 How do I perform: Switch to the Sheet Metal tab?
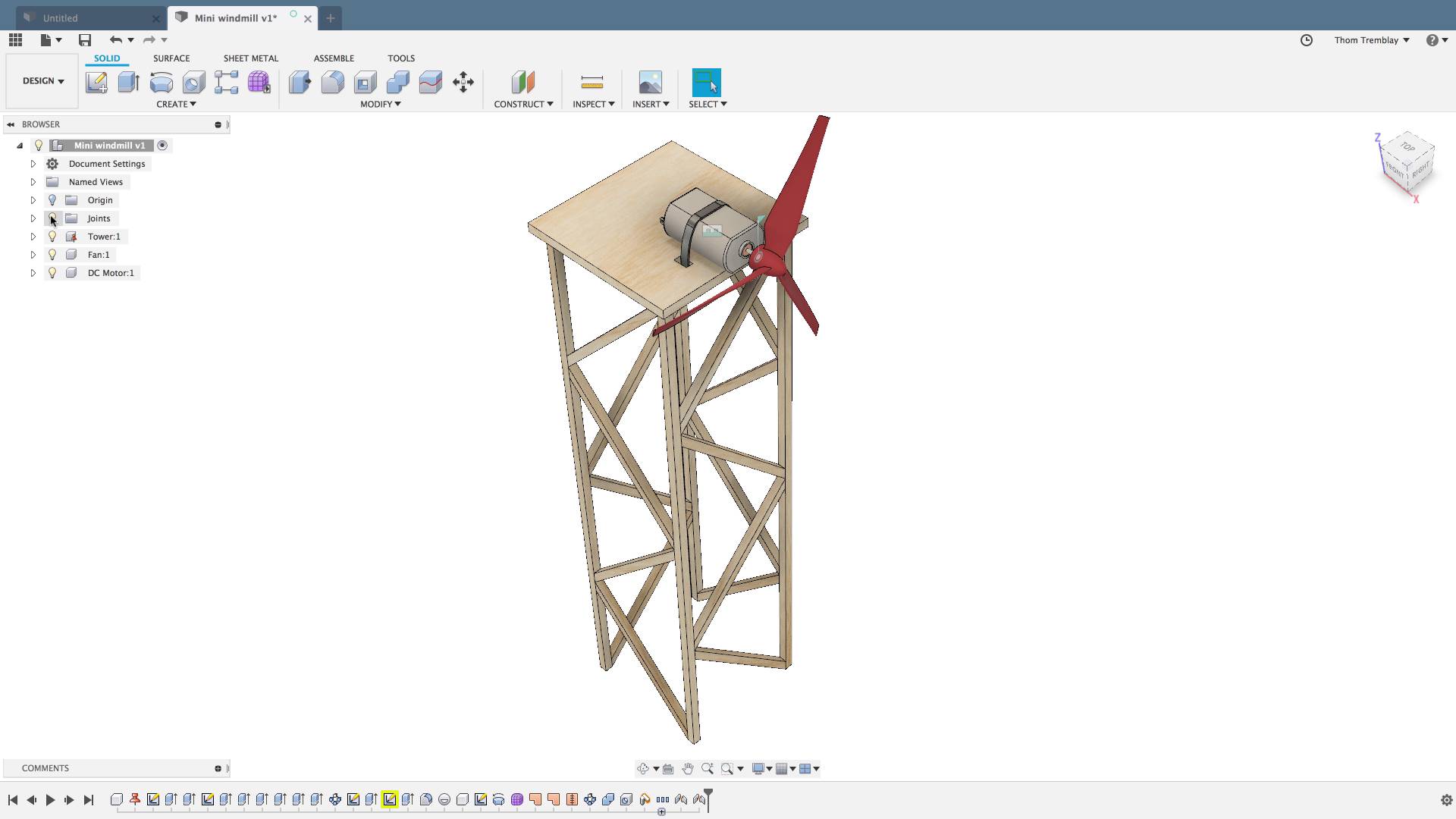point(251,58)
